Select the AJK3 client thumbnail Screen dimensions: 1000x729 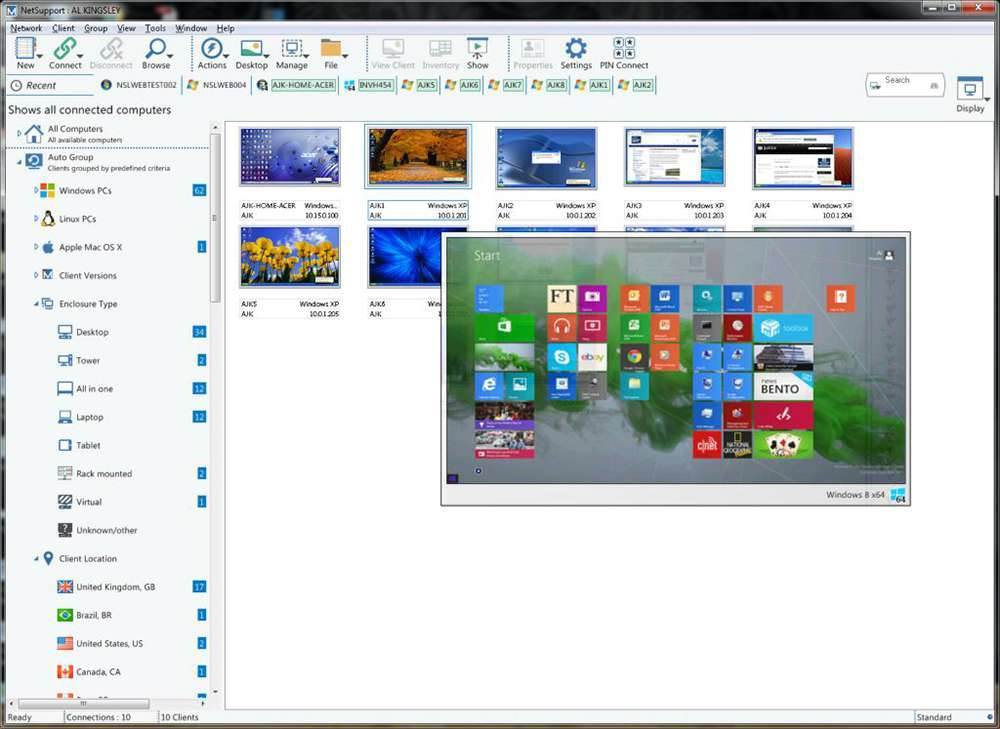pos(675,158)
